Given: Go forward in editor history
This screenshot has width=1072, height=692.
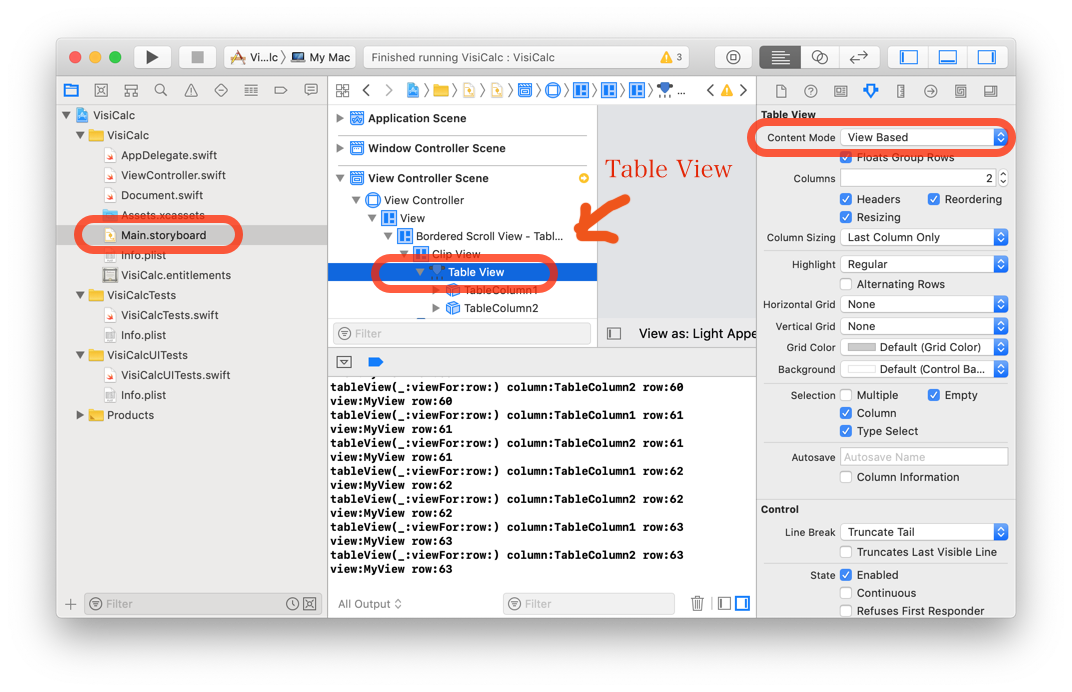Looking at the screenshot, I should click(388, 90).
